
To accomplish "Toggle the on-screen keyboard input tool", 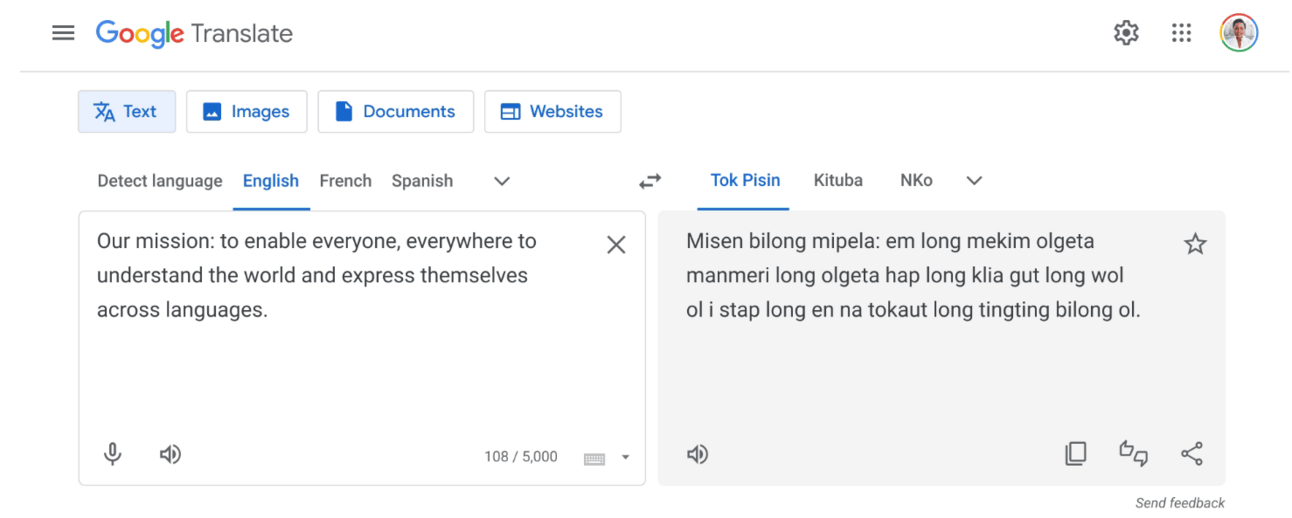I will point(594,458).
